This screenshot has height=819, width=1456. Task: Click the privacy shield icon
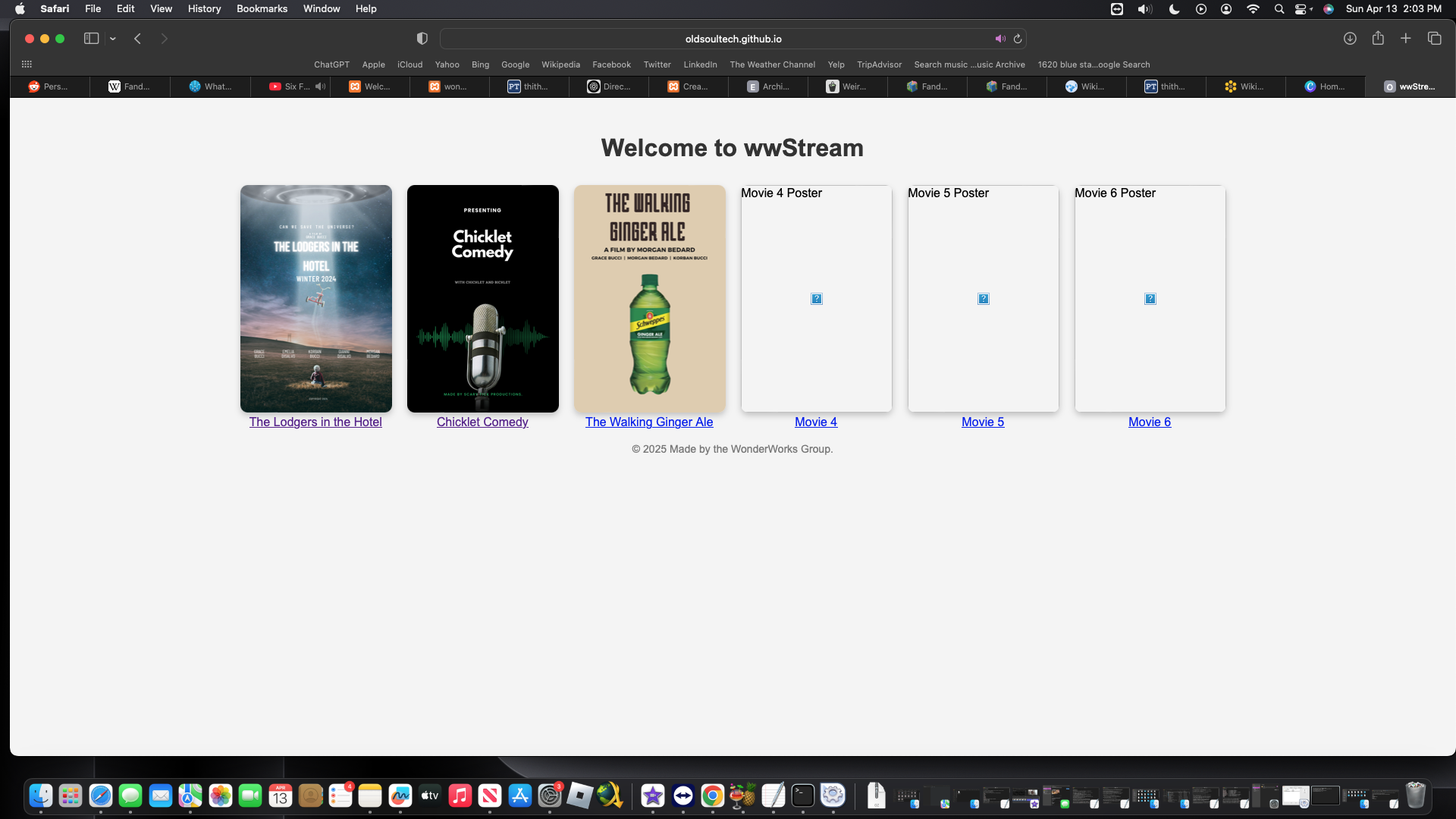click(422, 39)
